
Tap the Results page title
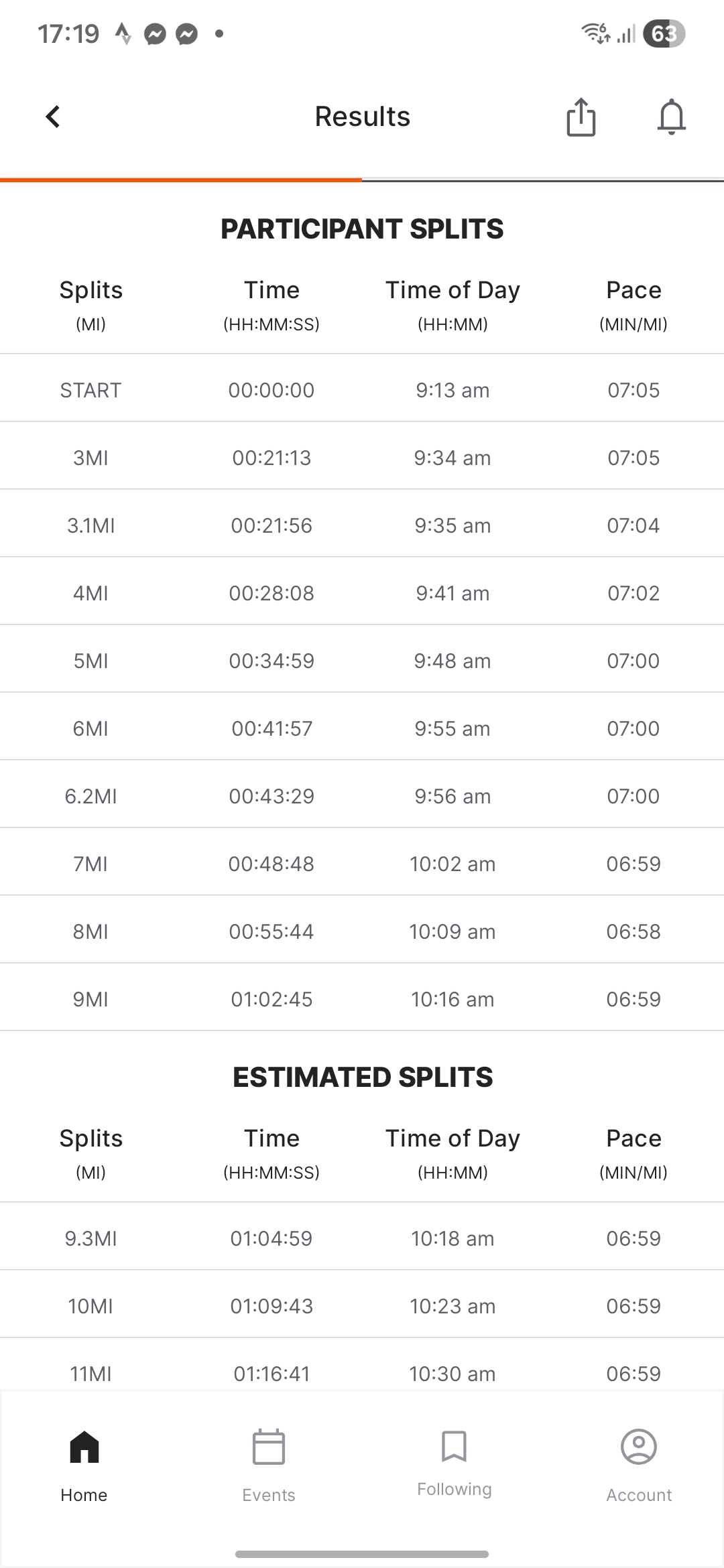(362, 117)
